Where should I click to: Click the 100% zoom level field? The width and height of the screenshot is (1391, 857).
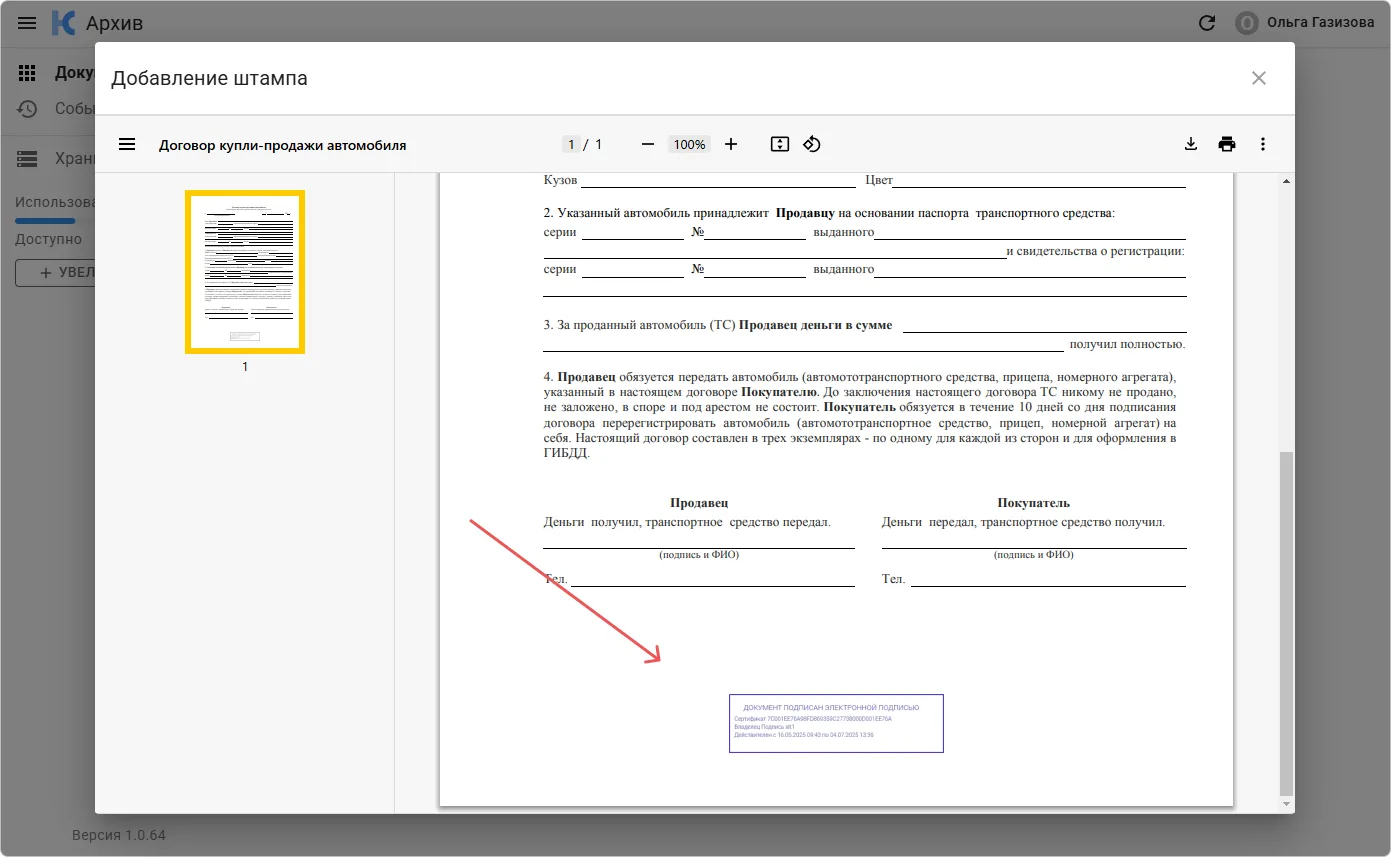689,144
